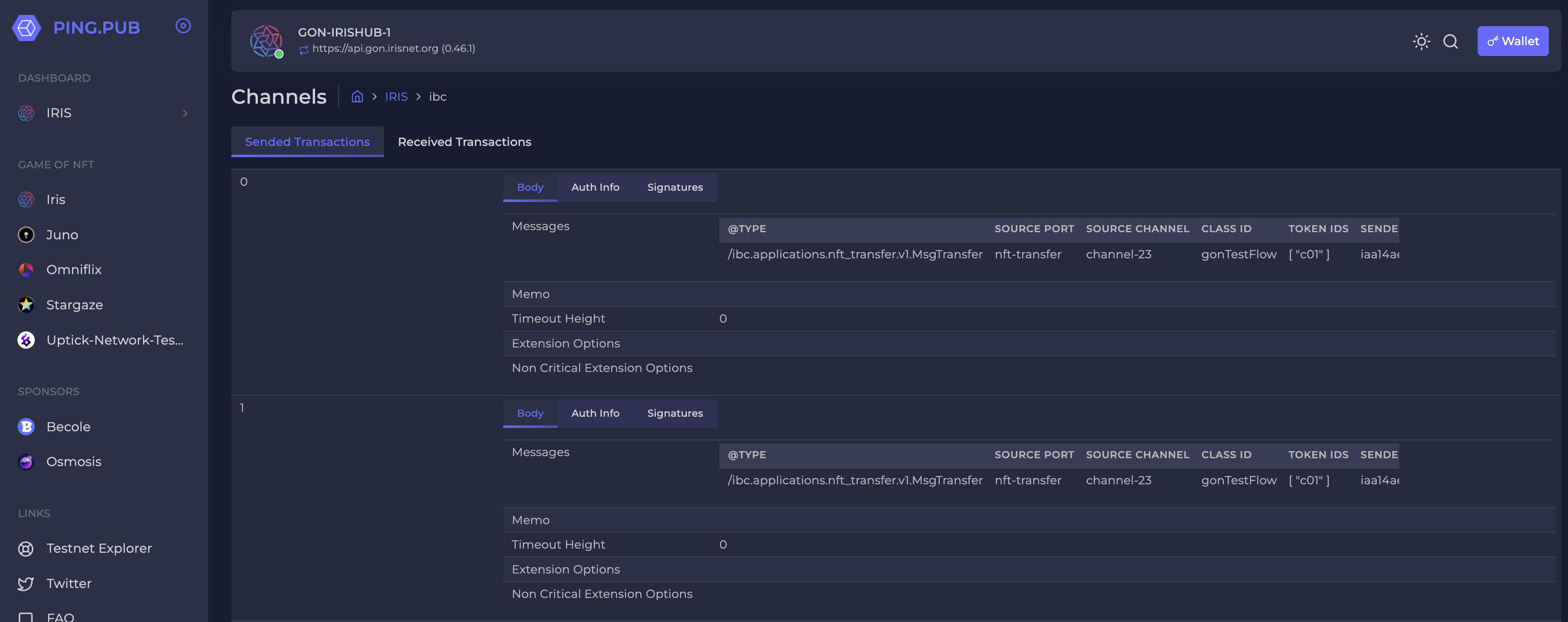
Task: Switch to the Received Transactions tab
Action: [x=464, y=141]
